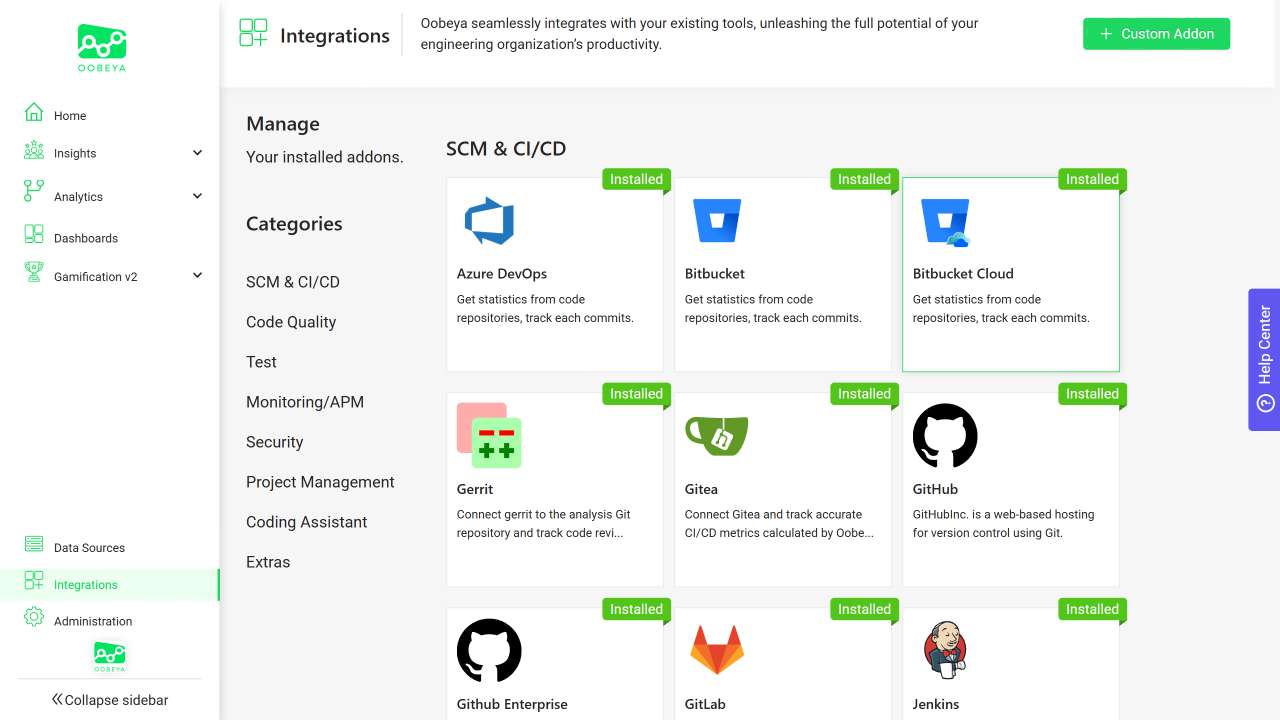1280x720 pixels.
Task: Select the Security category
Action: [274, 442]
